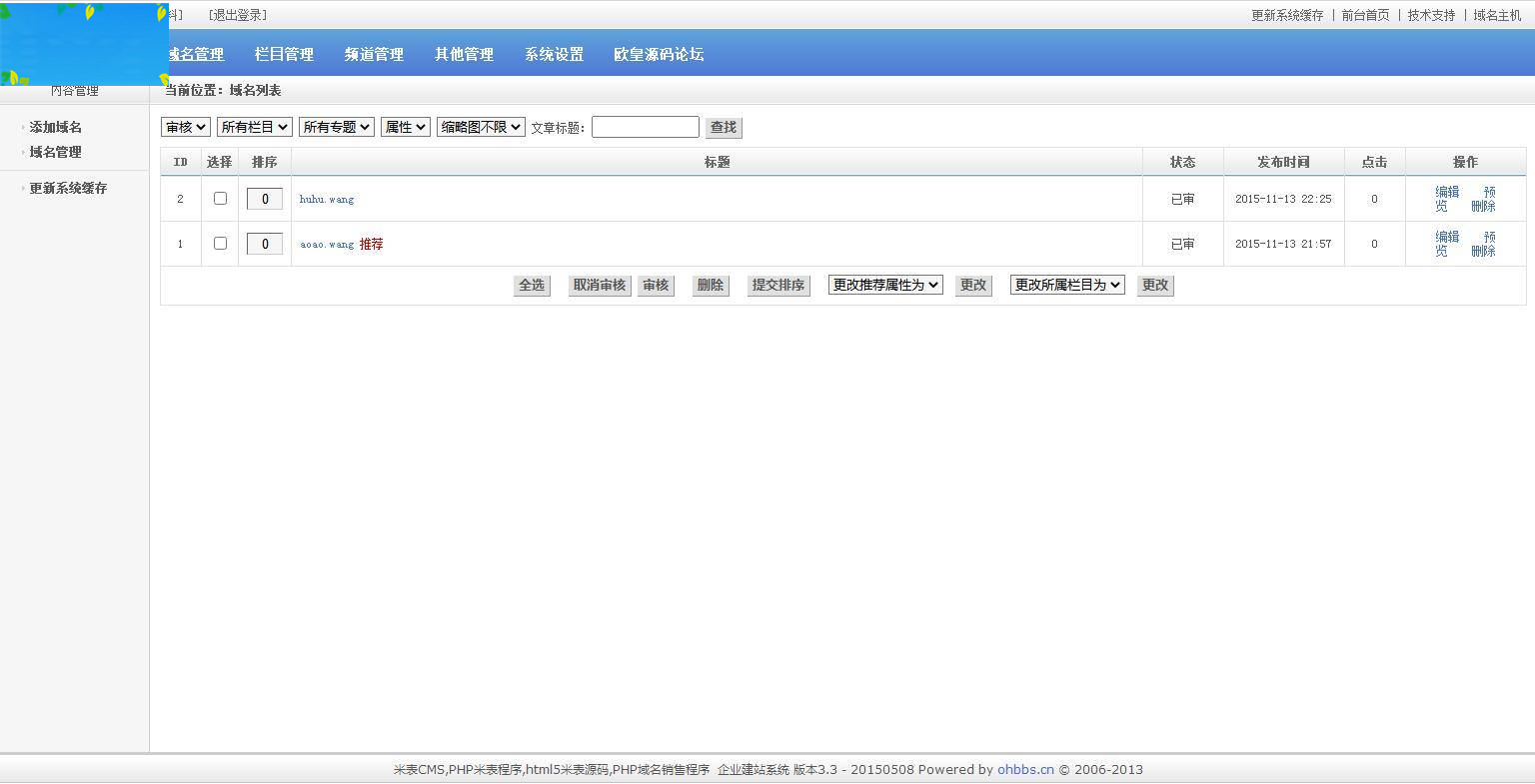Check the checkbox for aoao.wang row
The image size is (1535, 784).
(x=219, y=243)
